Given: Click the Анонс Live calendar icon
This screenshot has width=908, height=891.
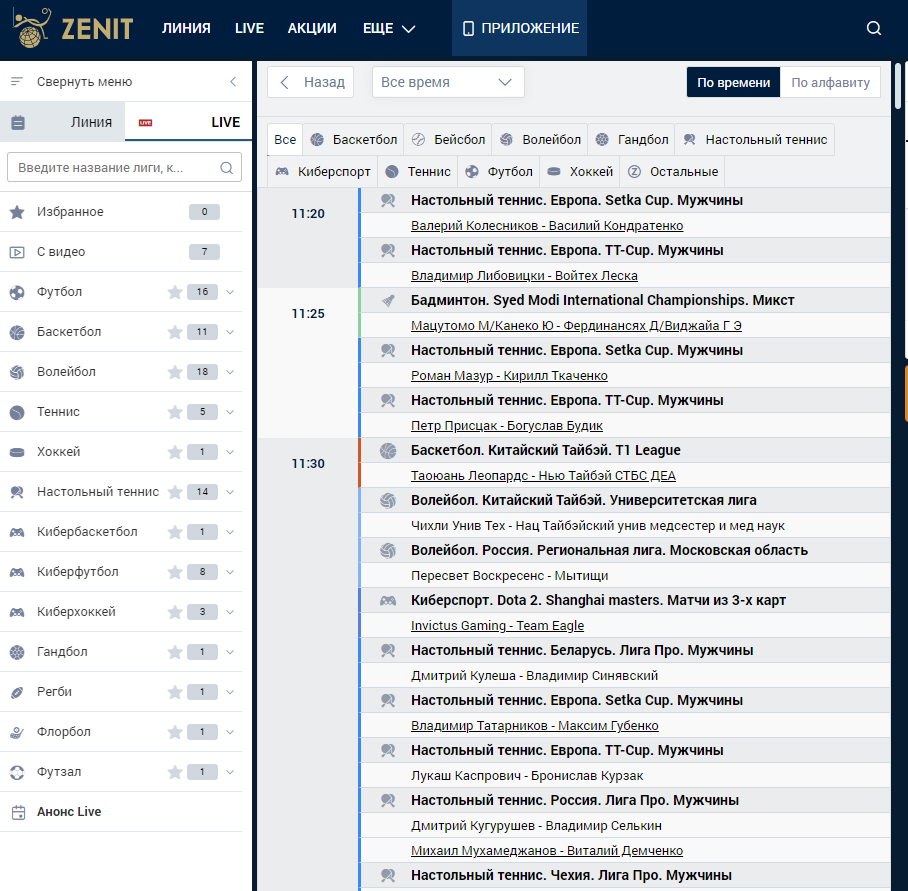Looking at the screenshot, I should [x=19, y=812].
